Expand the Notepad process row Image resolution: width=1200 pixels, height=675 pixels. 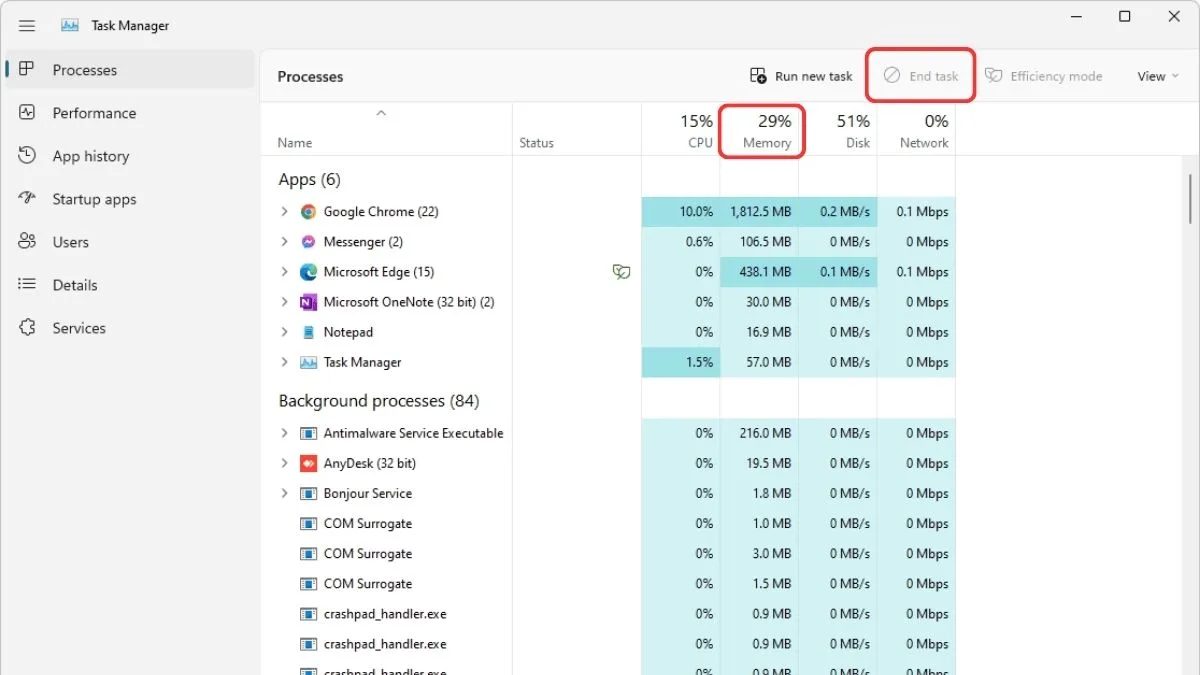(284, 332)
